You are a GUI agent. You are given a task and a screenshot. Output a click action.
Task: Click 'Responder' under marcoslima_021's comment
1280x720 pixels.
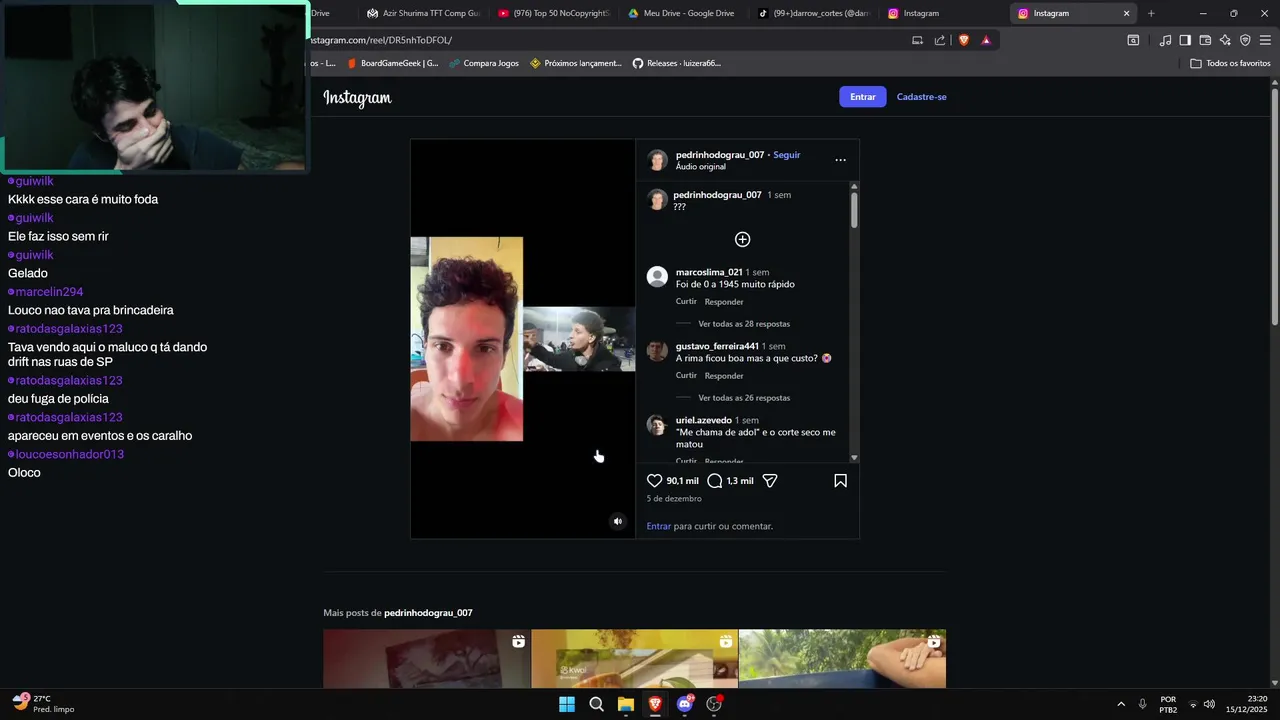tap(724, 302)
